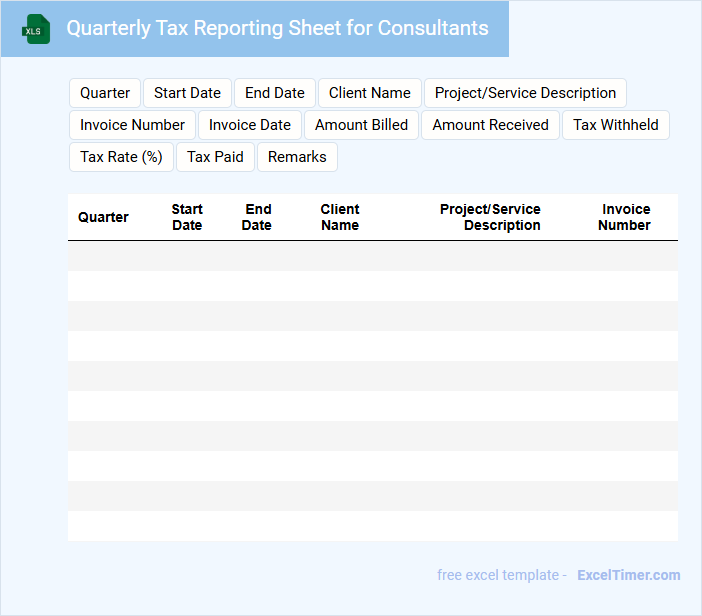Click the Client Name table column header
702x616 pixels.
pos(340,217)
